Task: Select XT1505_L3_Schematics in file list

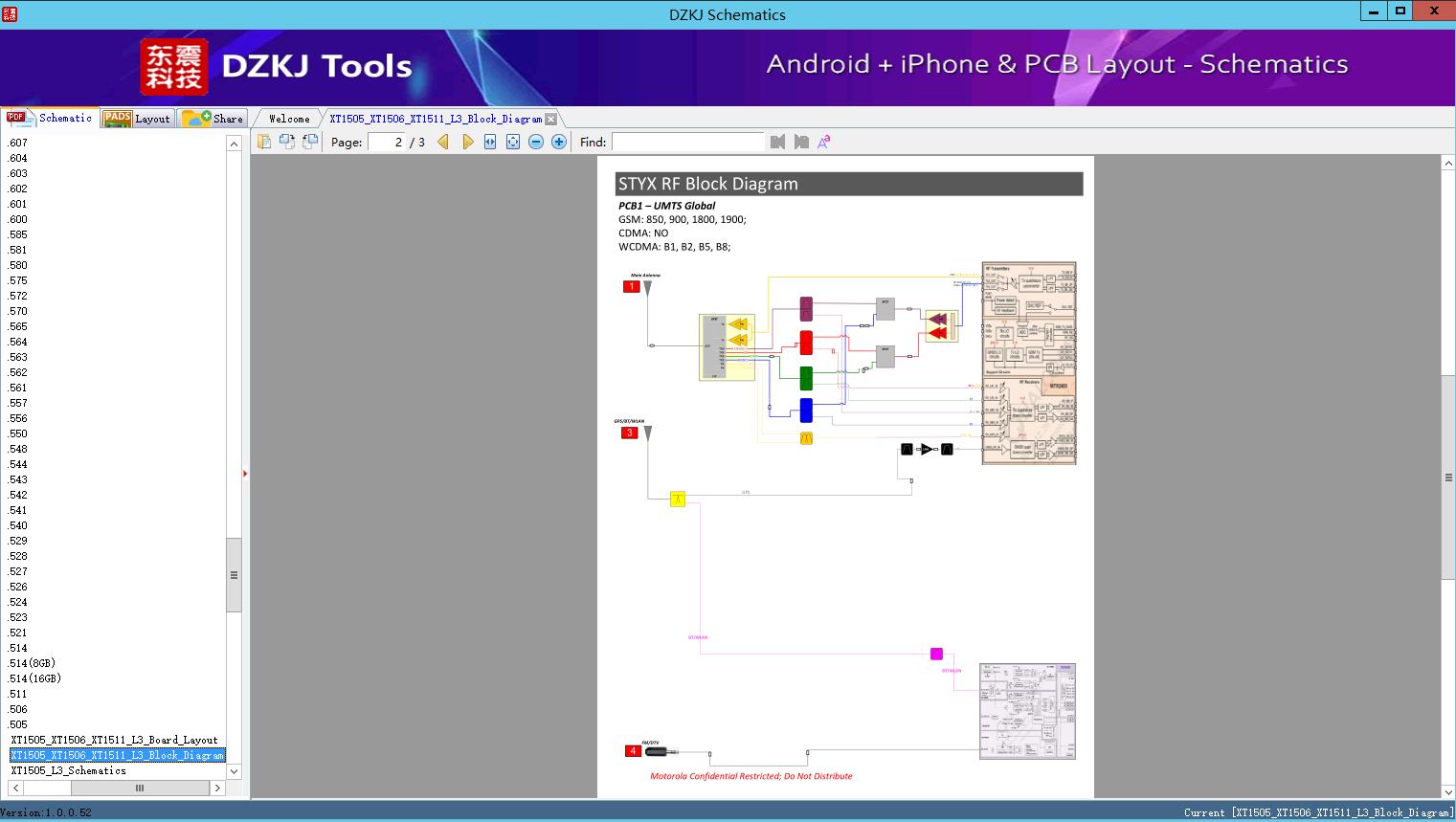Action: 69,770
